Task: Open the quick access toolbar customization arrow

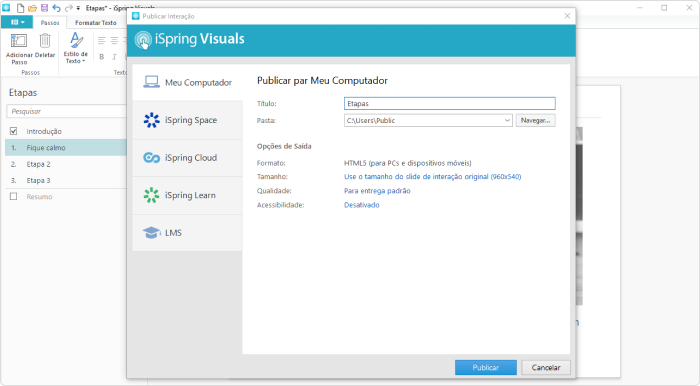Action: click(78, 8)
